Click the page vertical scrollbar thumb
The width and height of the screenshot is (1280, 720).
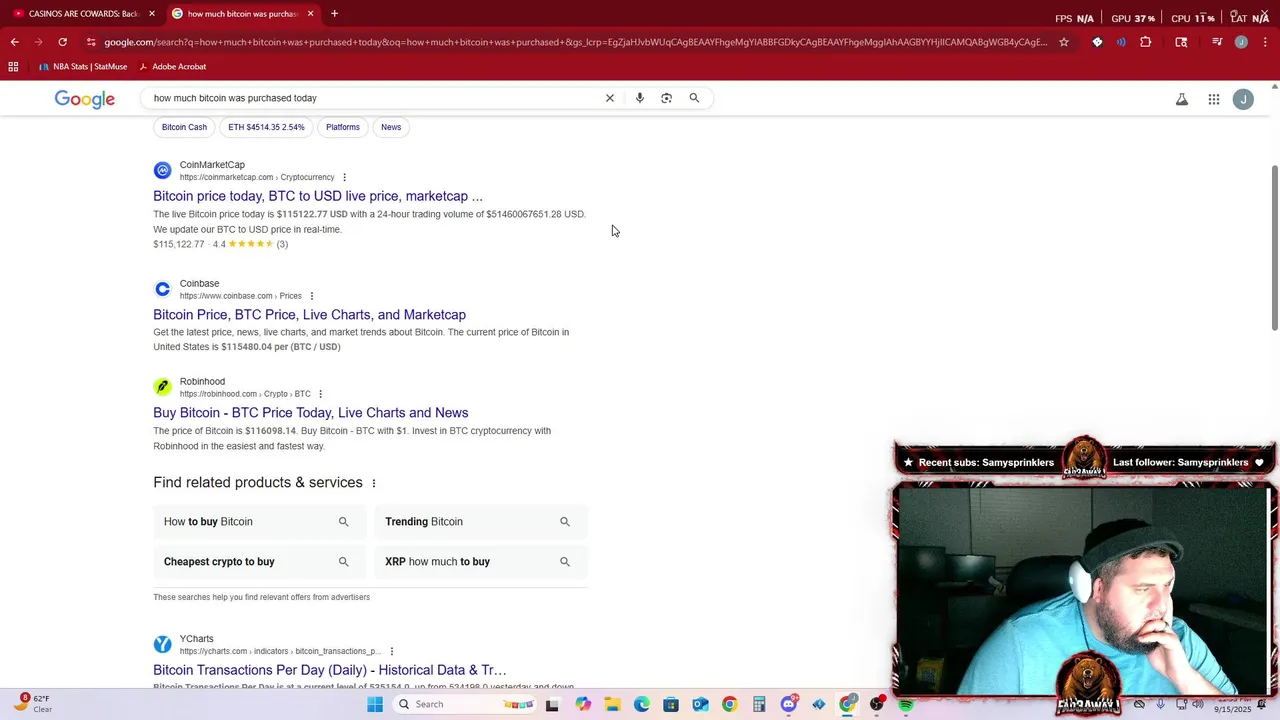(x=1274, y=248)
